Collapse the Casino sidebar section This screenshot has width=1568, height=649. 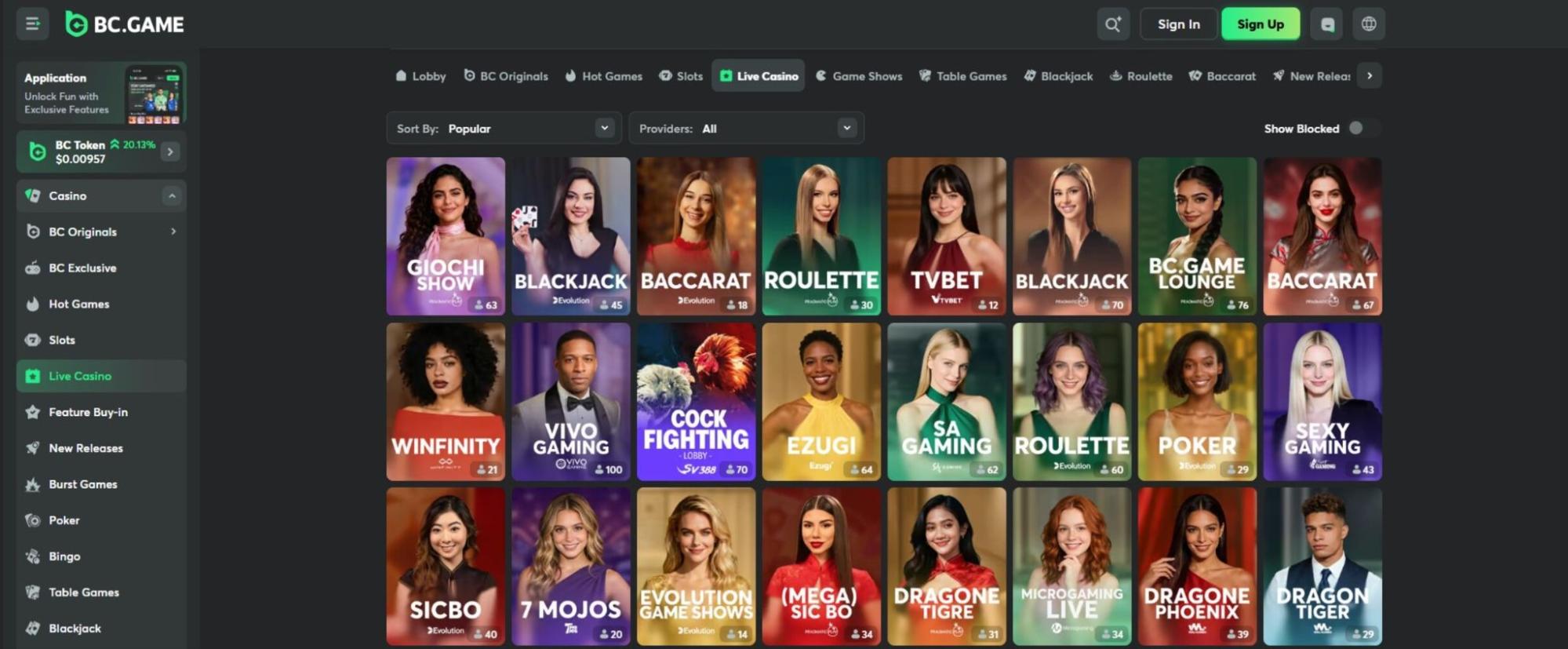(x=172, y=195)
